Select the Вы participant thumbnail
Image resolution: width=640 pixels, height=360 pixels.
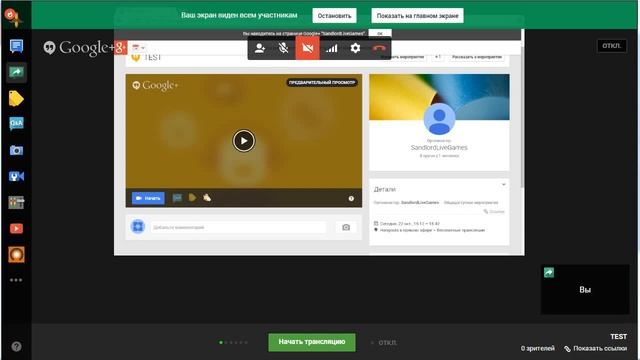pyautogui.click(x=585, y=289)
